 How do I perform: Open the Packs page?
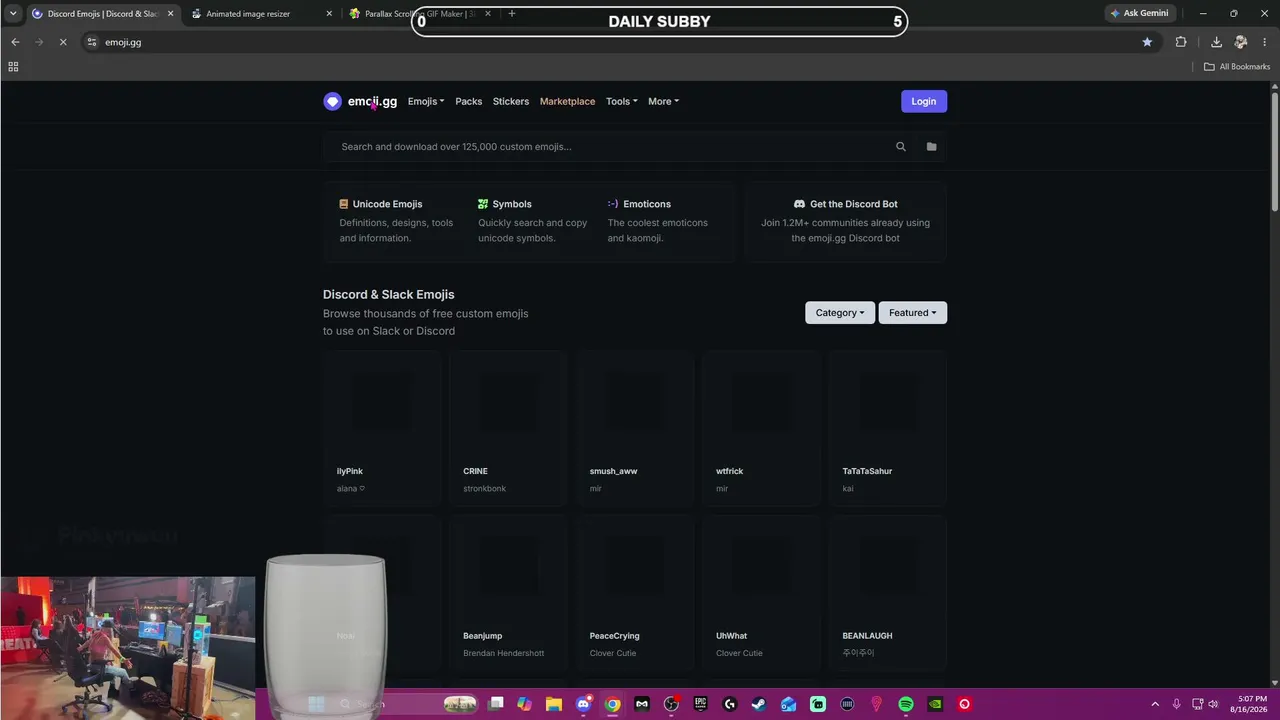(x=469, y=101)
